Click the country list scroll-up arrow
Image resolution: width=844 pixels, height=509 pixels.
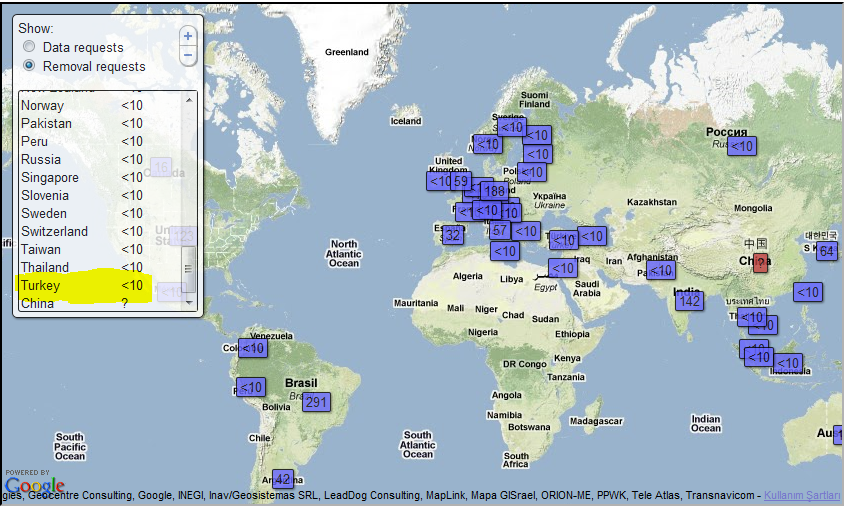click(188, 98)
